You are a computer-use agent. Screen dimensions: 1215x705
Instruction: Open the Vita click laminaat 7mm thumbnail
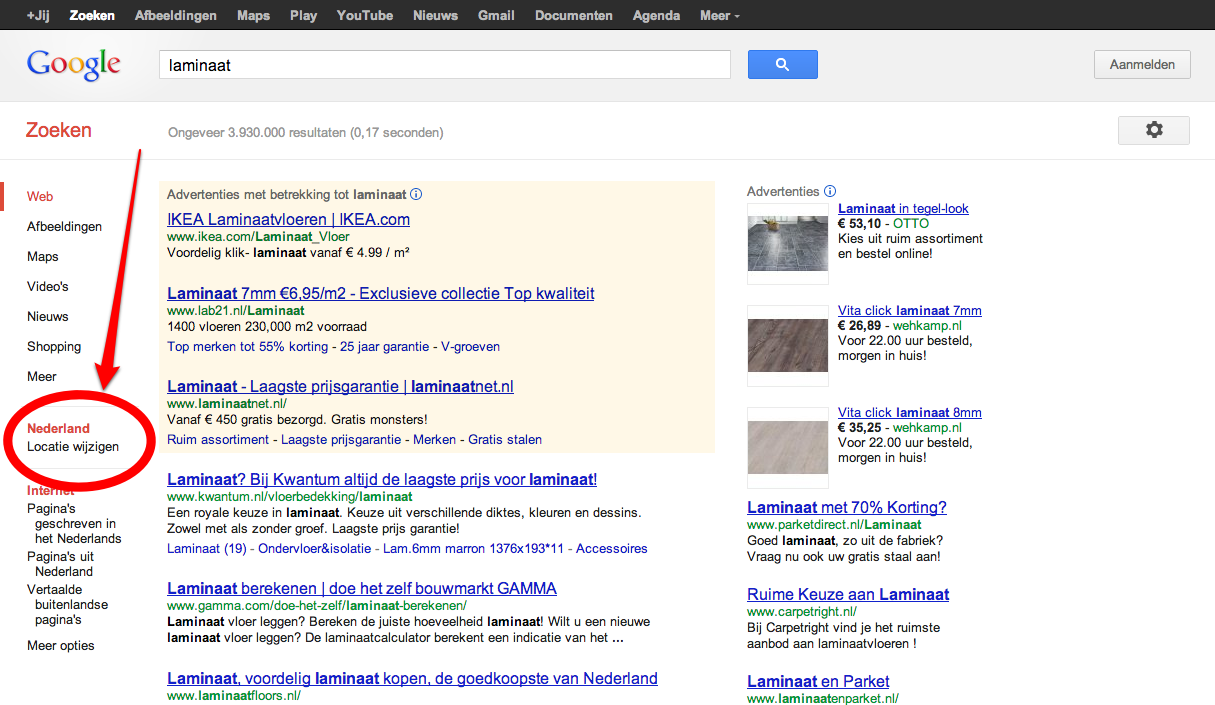(788, 345)
